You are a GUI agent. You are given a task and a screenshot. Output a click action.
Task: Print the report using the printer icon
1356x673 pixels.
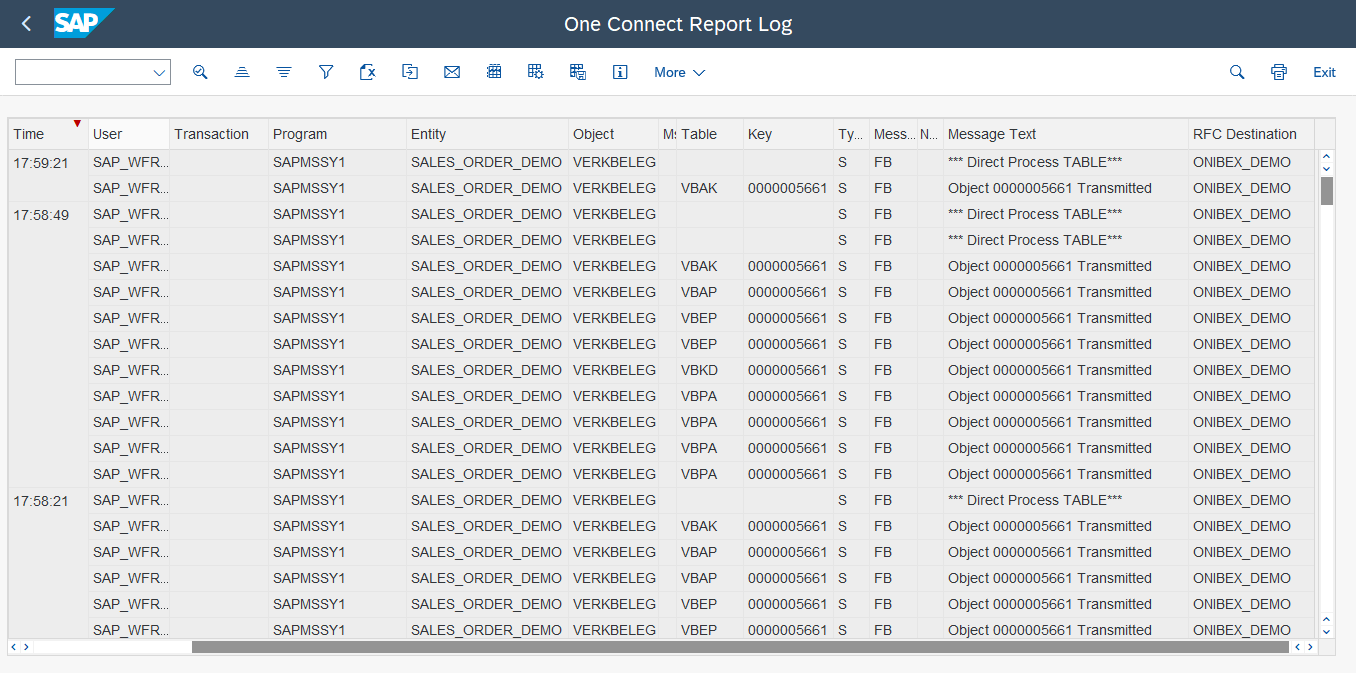[1279, 72]
